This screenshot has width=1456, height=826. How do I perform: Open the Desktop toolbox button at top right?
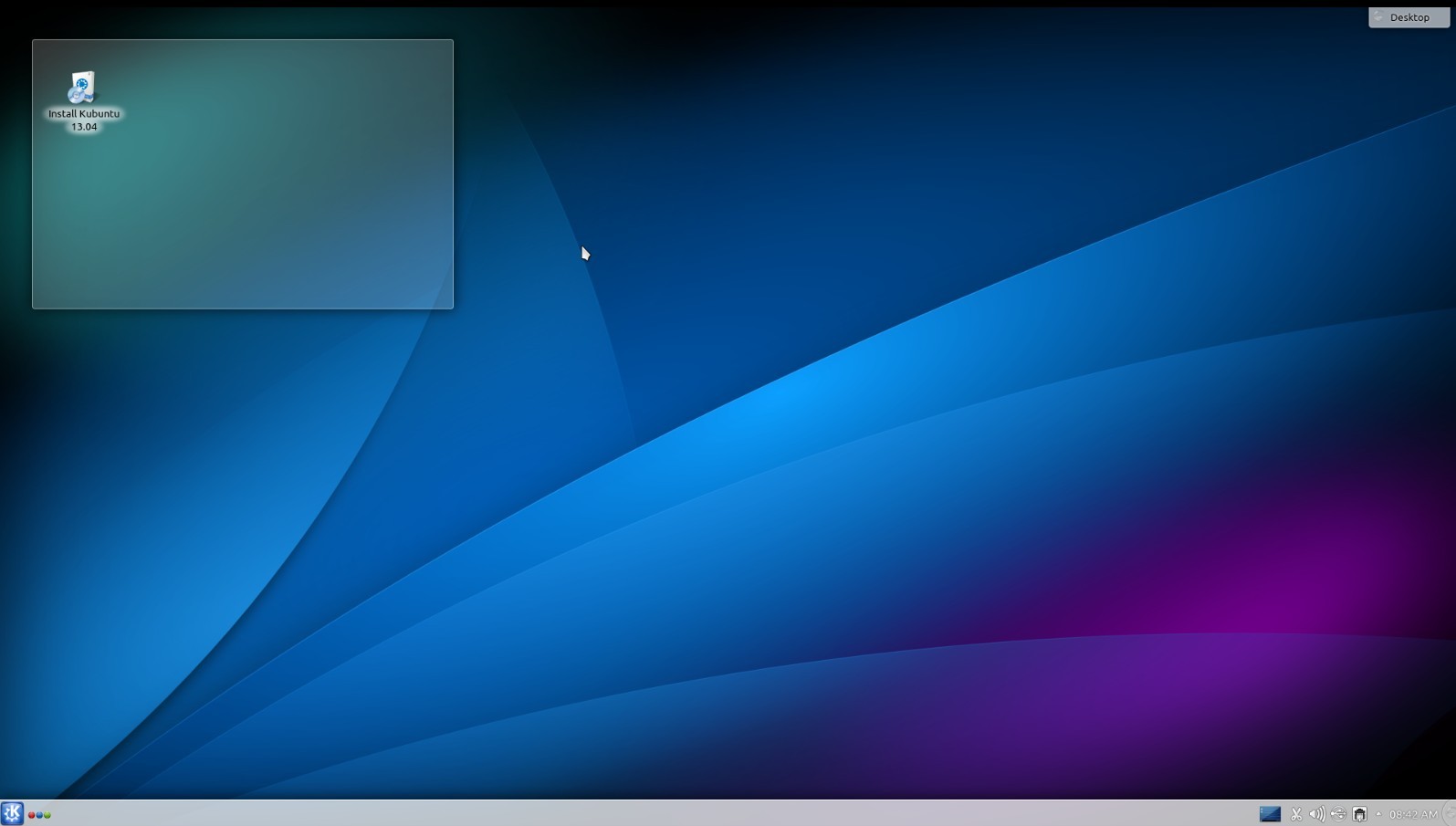point(1409,17)
